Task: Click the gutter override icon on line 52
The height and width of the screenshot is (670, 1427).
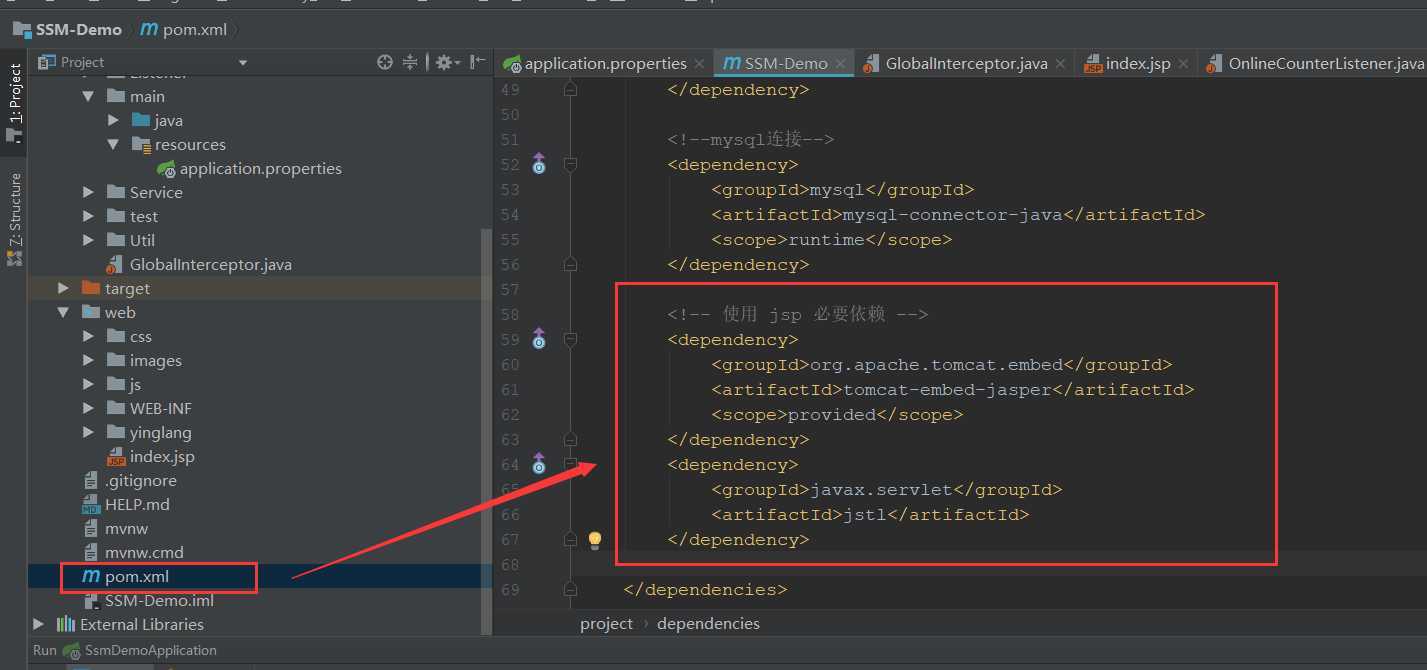Action: tap(539, 164)
